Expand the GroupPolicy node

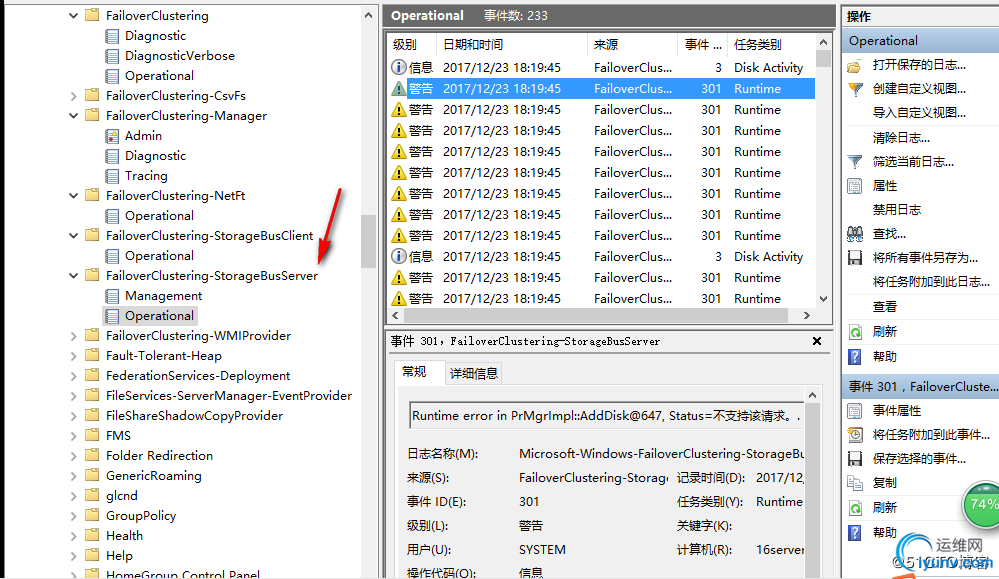point(73,515)
